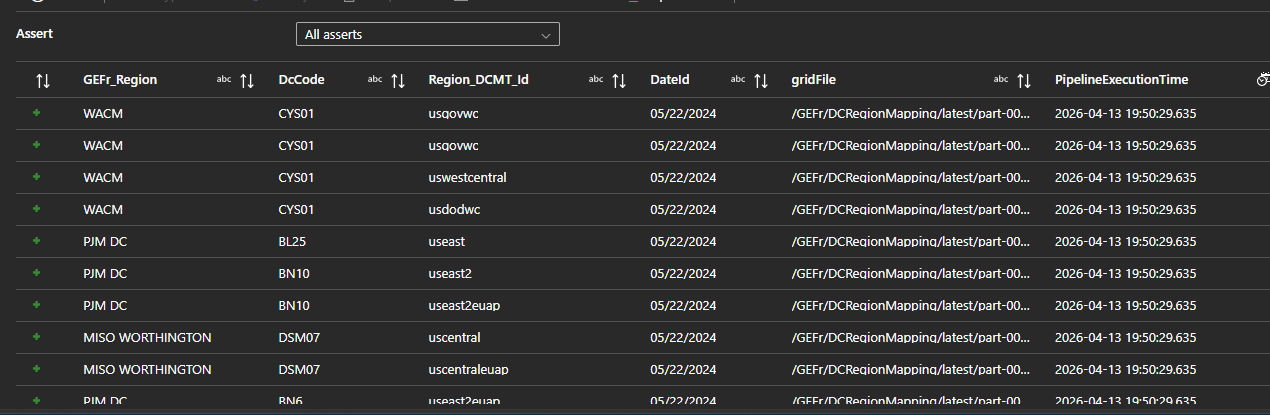1270x415 pixels.
Task: Click BN10 in the BN10 useast2euap row
Action: click(293, 306)
